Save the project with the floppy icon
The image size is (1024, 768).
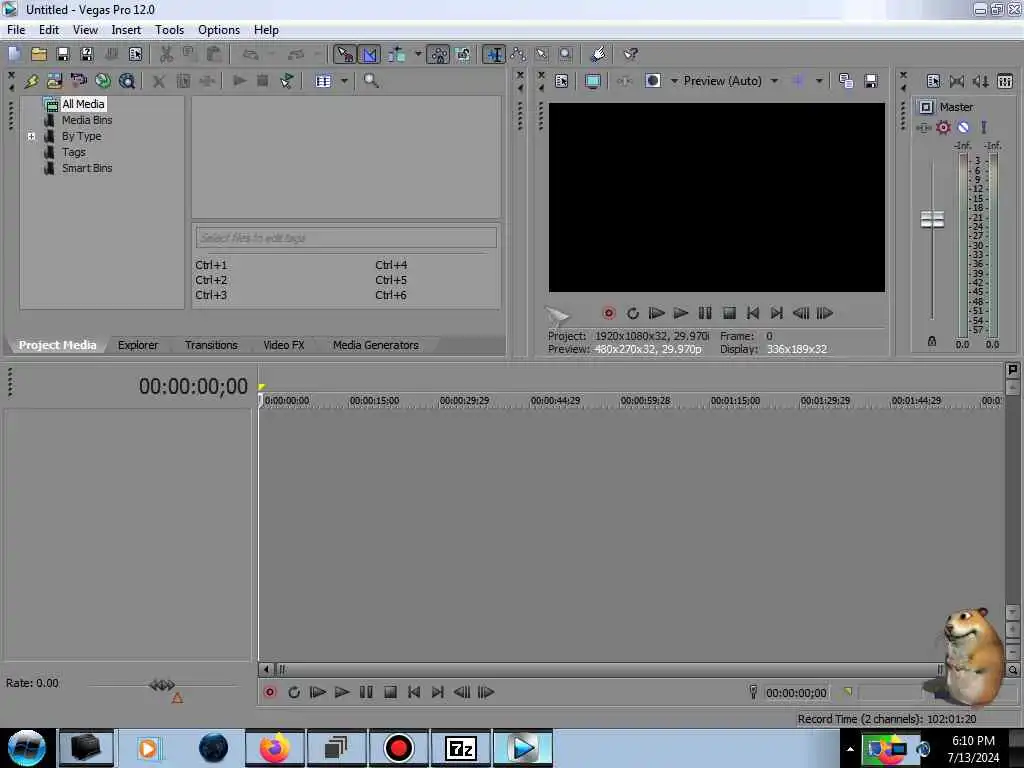(x=63, y=54)
